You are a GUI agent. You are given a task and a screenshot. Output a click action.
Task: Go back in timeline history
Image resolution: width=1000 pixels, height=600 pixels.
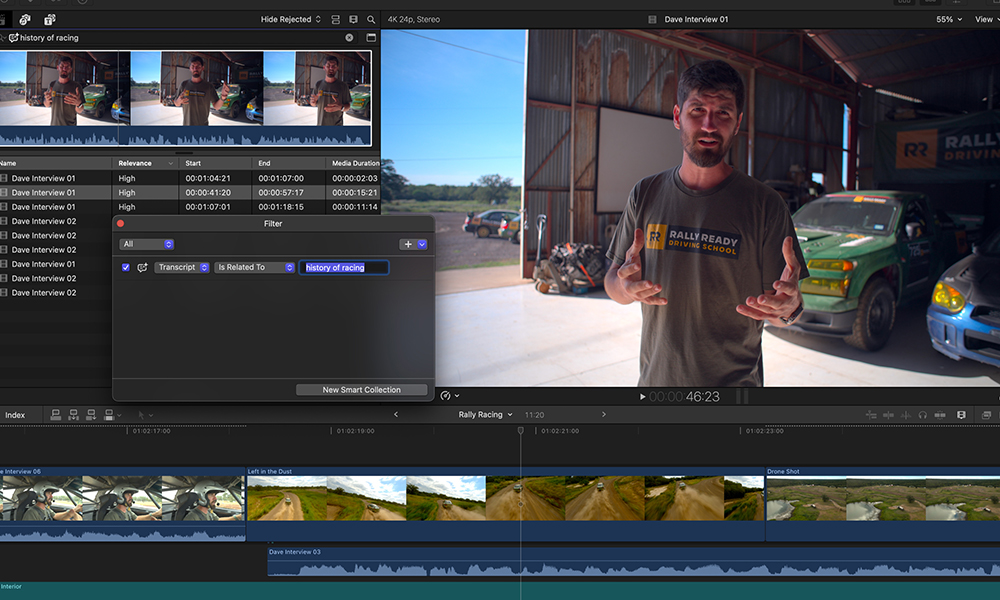click(x=396, y=414)
